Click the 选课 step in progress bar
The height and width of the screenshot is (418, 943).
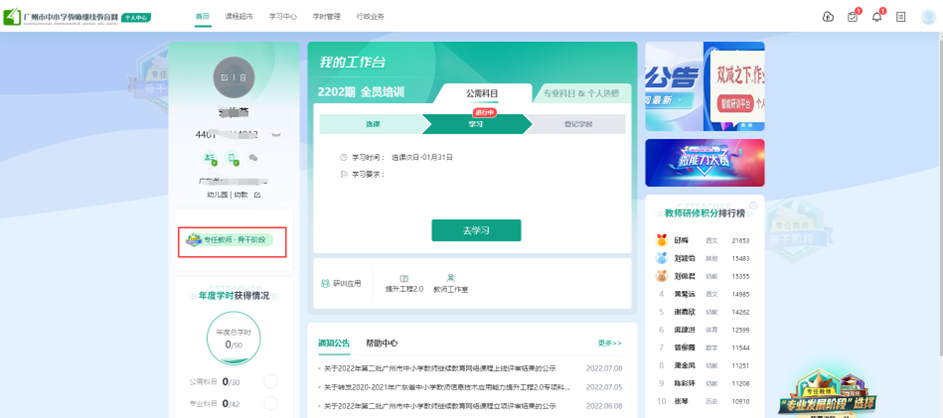click(x=373, y=124)
